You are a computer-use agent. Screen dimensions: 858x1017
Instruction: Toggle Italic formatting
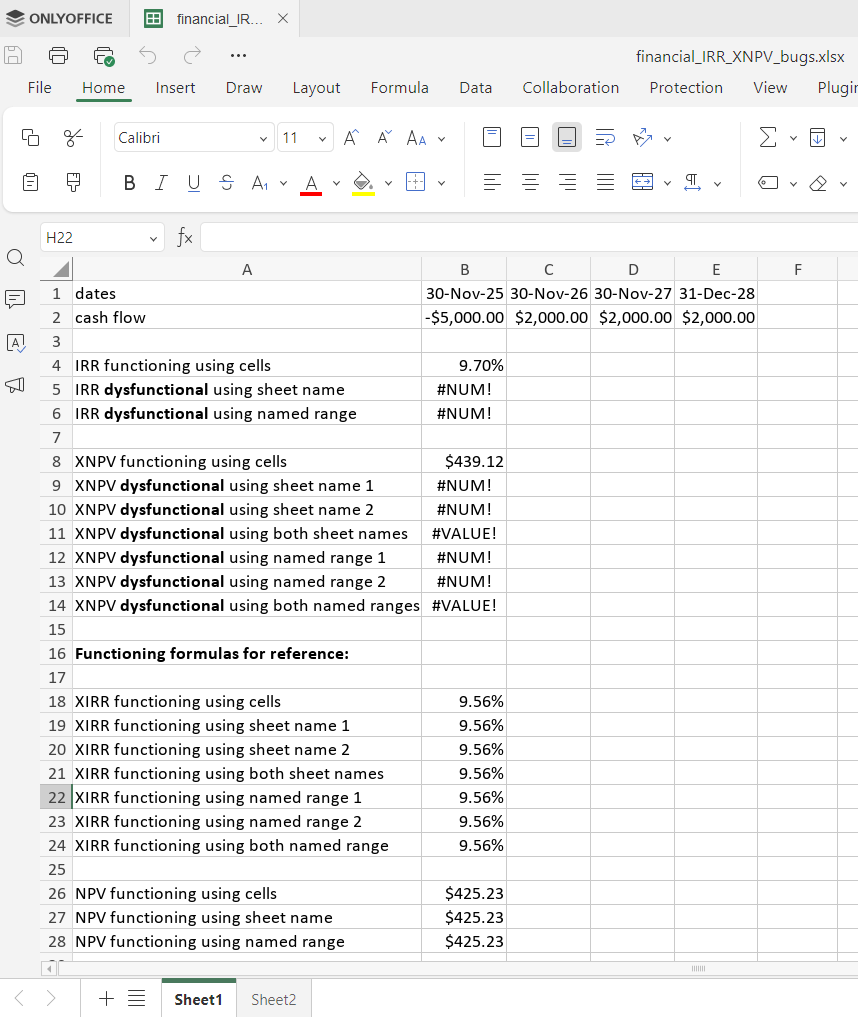(161, 183)
